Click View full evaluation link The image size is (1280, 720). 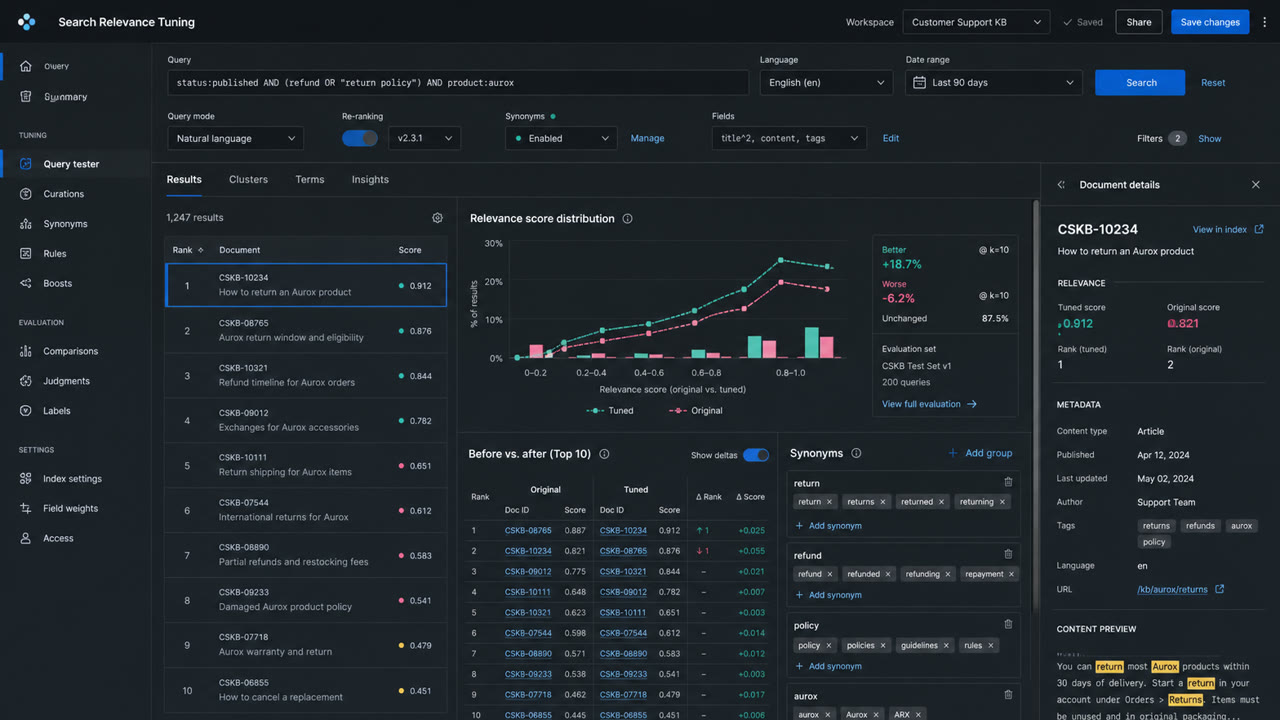929,404
